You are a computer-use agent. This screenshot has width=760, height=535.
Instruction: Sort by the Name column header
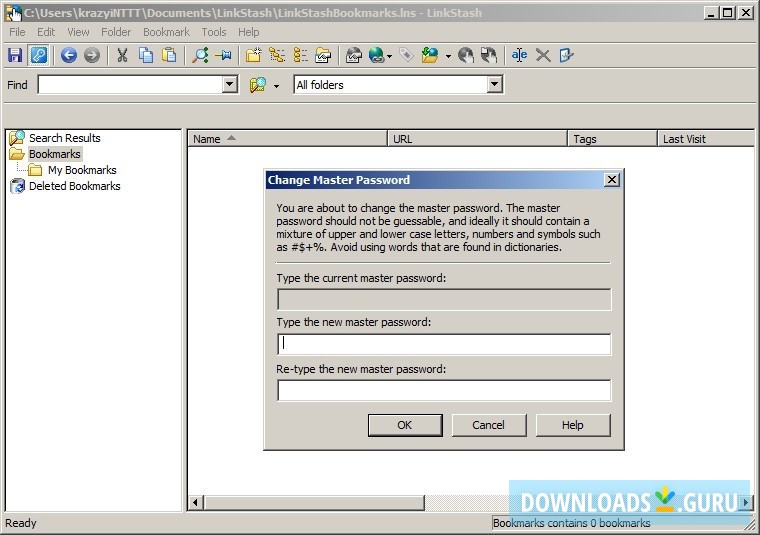tap(287, 139)
